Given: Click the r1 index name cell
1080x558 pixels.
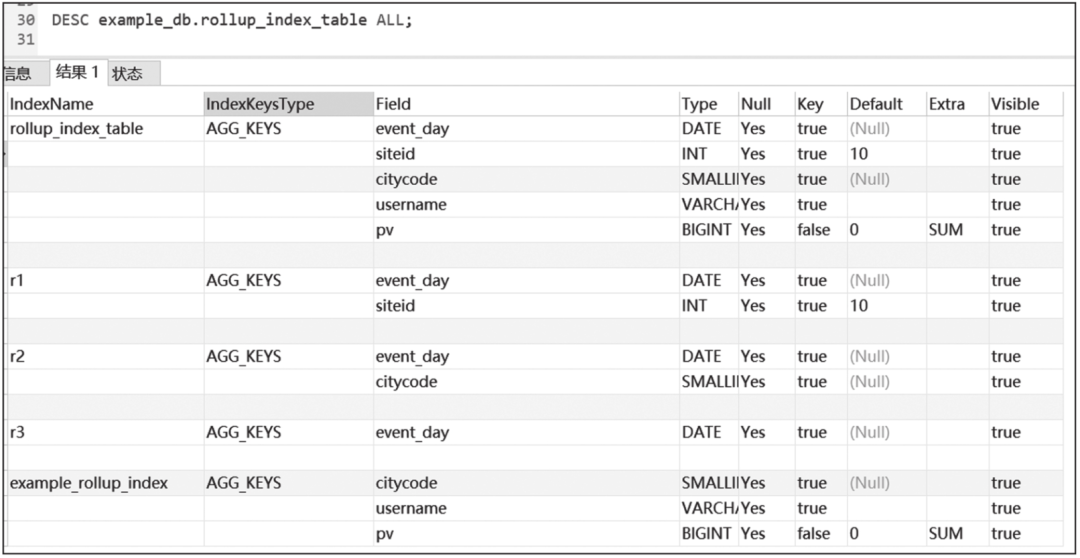Looking at the screenshot, I should pos(17,281).
